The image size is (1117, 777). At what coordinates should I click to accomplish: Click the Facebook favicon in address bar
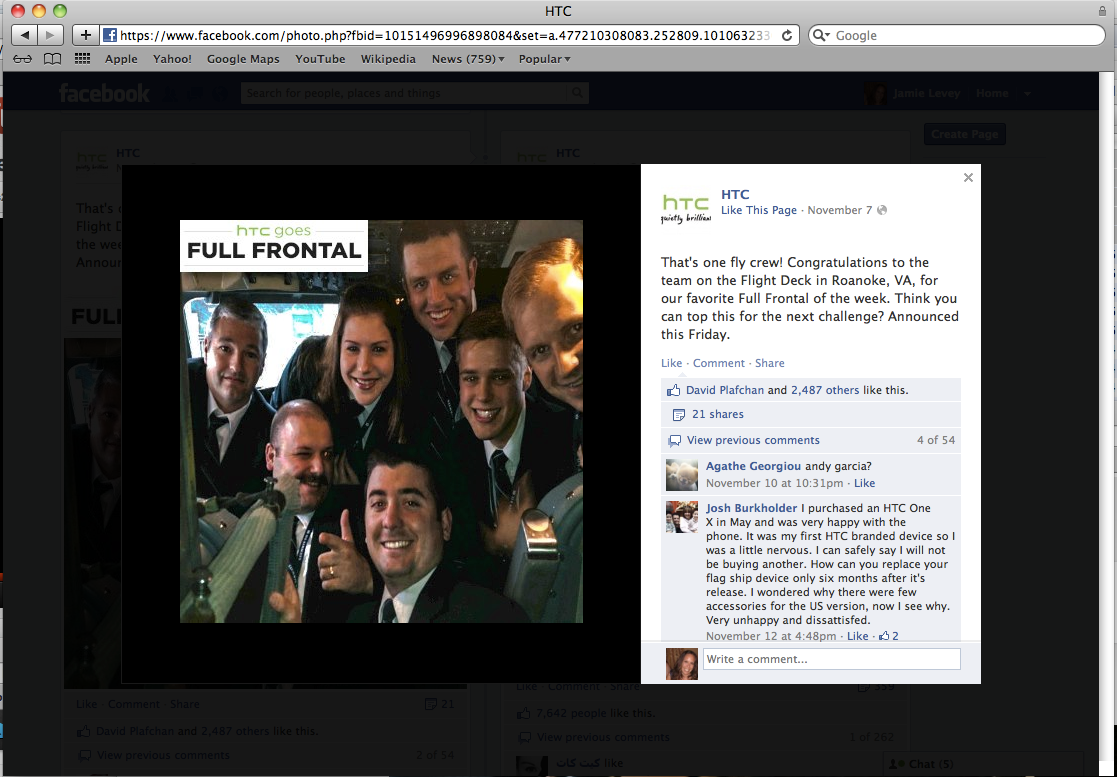click(110, 36)
